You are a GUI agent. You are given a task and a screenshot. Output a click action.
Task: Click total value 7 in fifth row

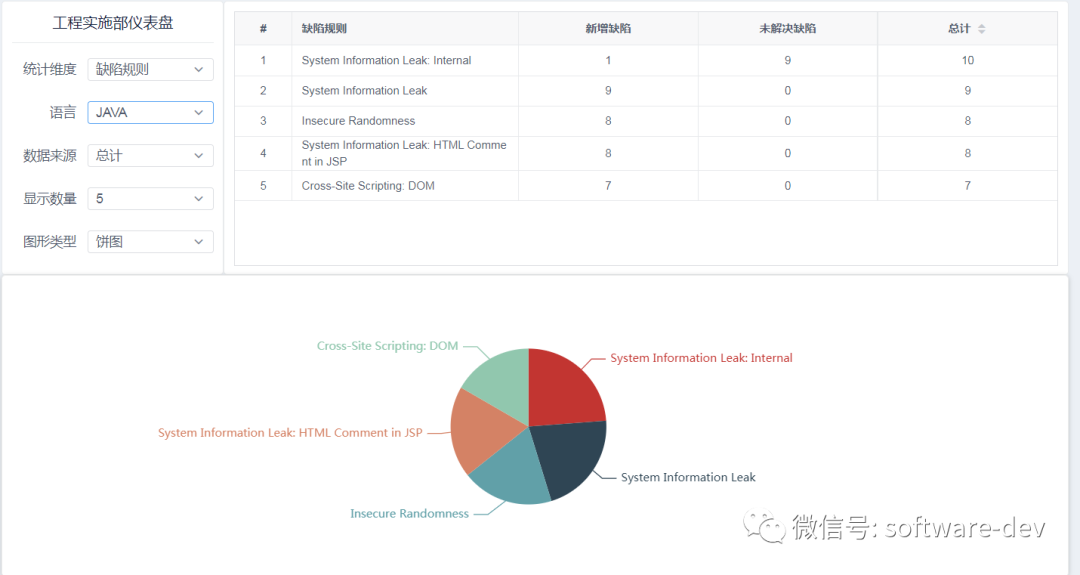pos(968,186)
